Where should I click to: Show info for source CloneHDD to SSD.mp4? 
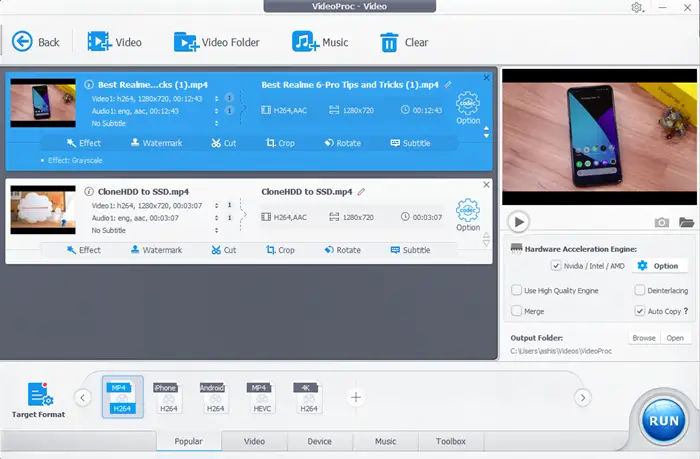(89, 192)
